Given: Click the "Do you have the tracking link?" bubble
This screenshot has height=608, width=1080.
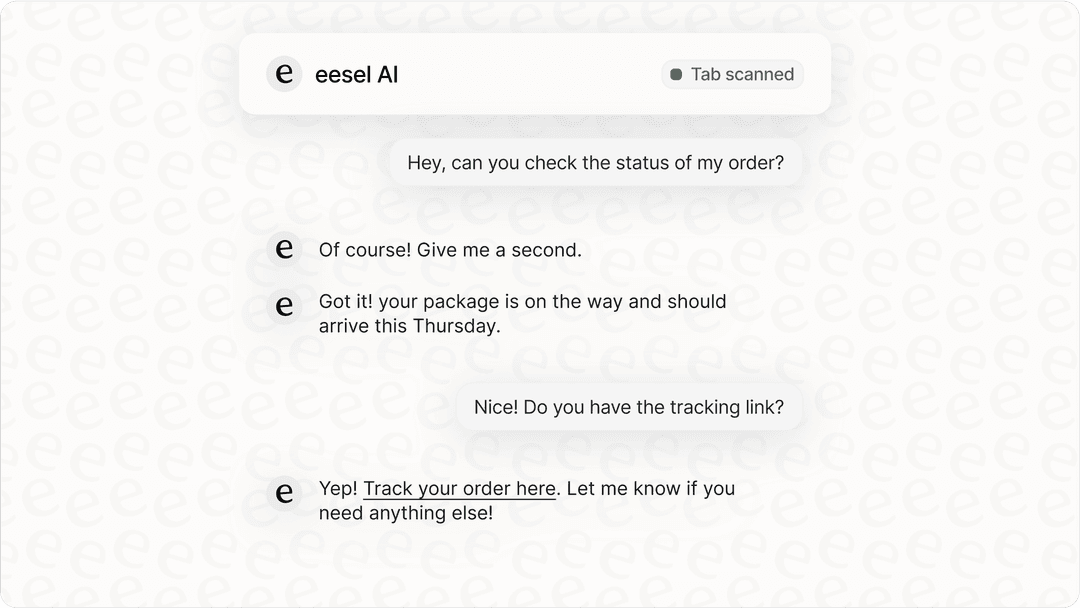Looking at the screenshot, I should (x=630, y=407).
